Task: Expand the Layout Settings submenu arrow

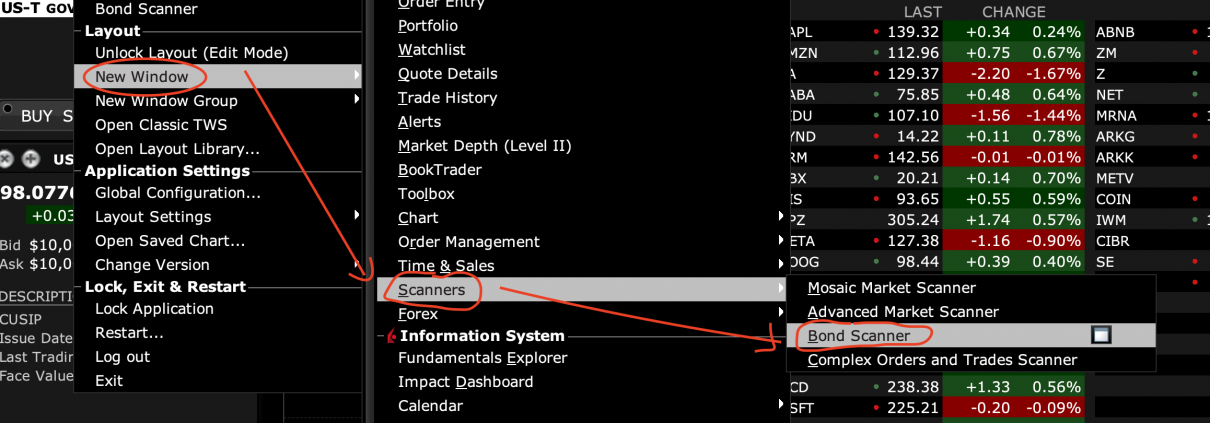Action: click(x=357, y=216)
